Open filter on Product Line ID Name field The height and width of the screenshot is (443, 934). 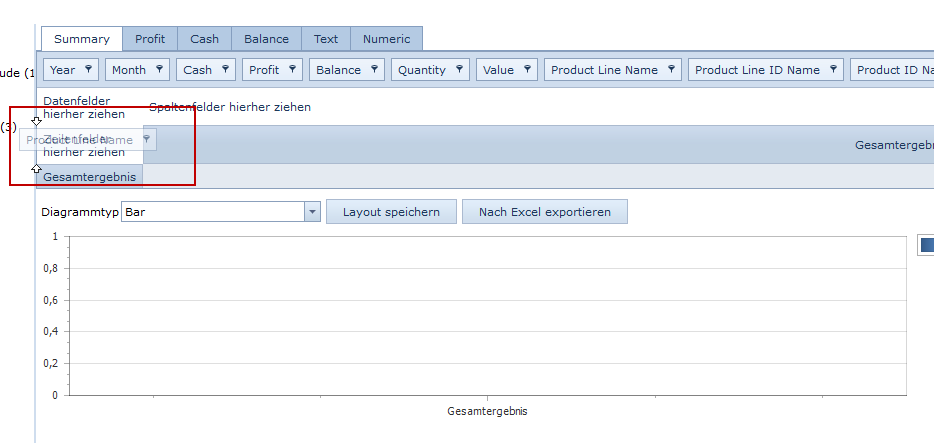[x=833, y=70]
